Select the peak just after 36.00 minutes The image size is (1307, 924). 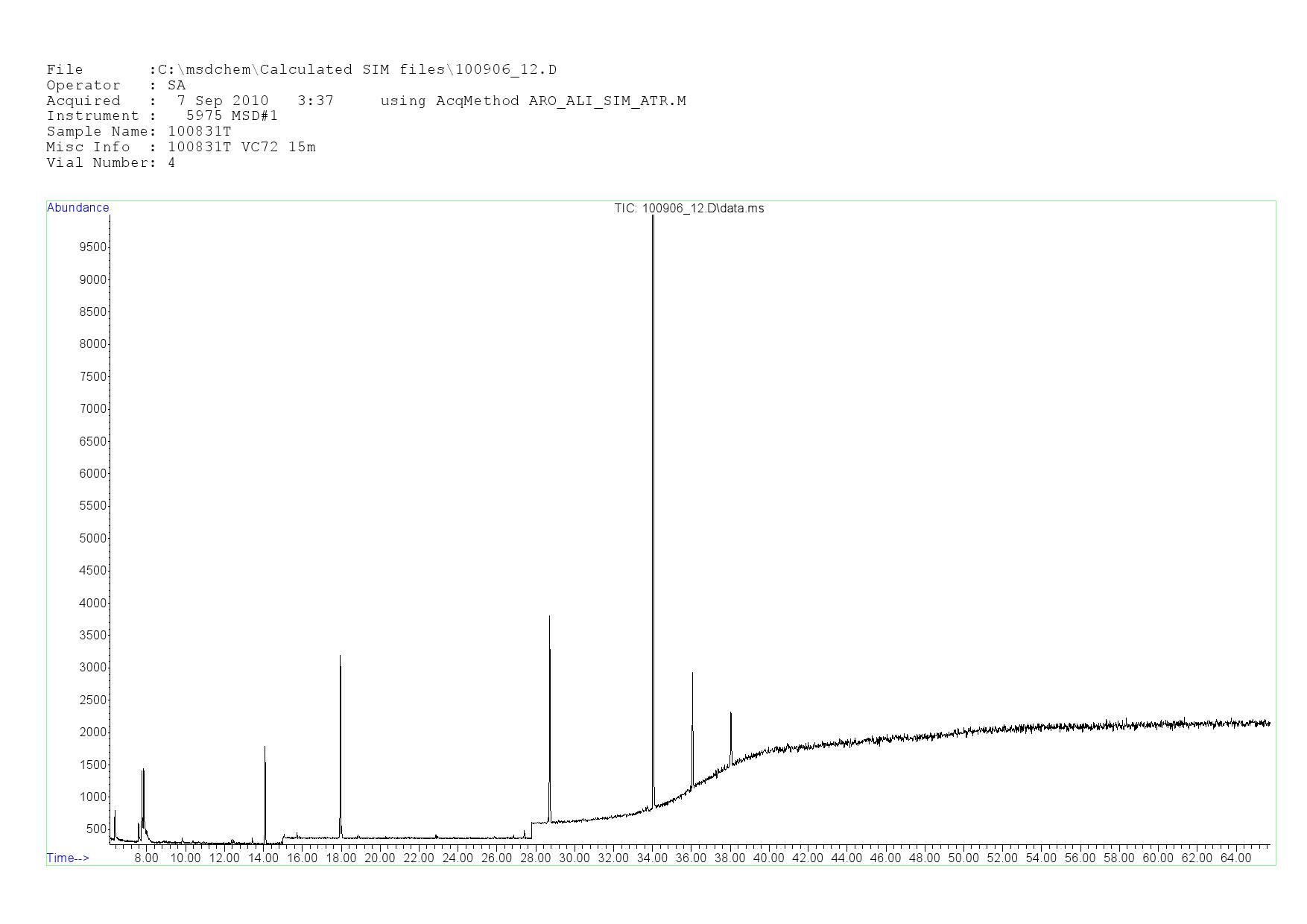[692, 675]
